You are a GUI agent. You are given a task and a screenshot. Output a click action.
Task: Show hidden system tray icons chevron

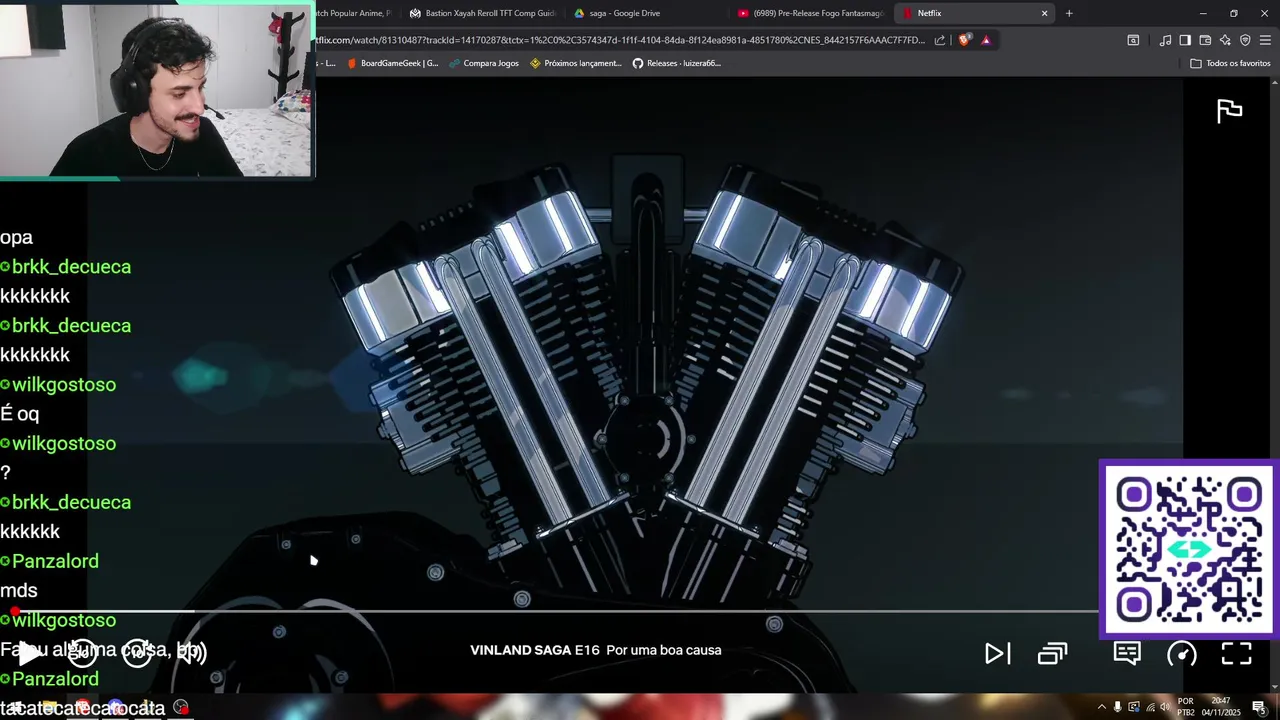[x=1101, y=707]
